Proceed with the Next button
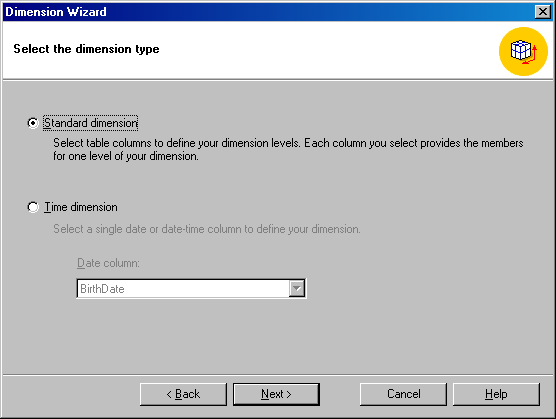 coord(276,394)
